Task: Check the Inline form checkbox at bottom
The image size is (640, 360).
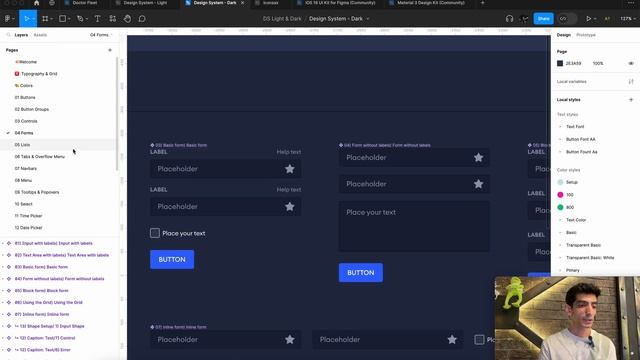Action: (480, 340)
